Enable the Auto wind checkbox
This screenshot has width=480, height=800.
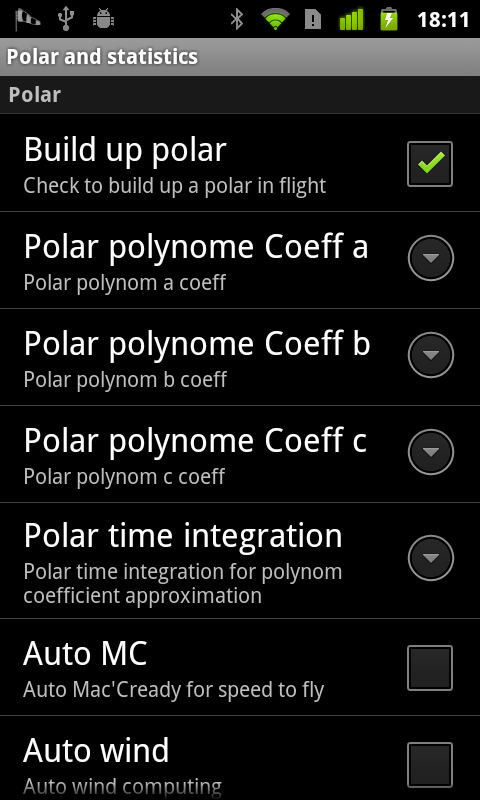point(430,765)
